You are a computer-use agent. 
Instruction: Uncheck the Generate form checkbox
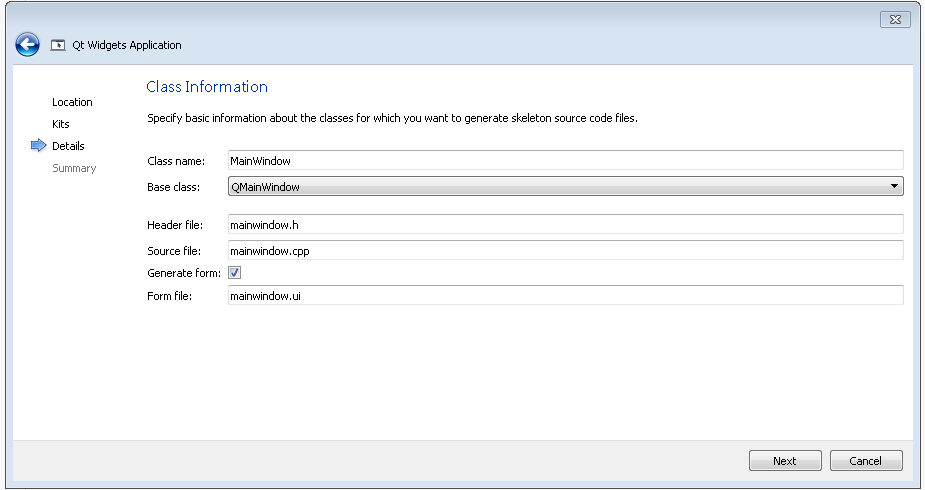tap(235, 273)
